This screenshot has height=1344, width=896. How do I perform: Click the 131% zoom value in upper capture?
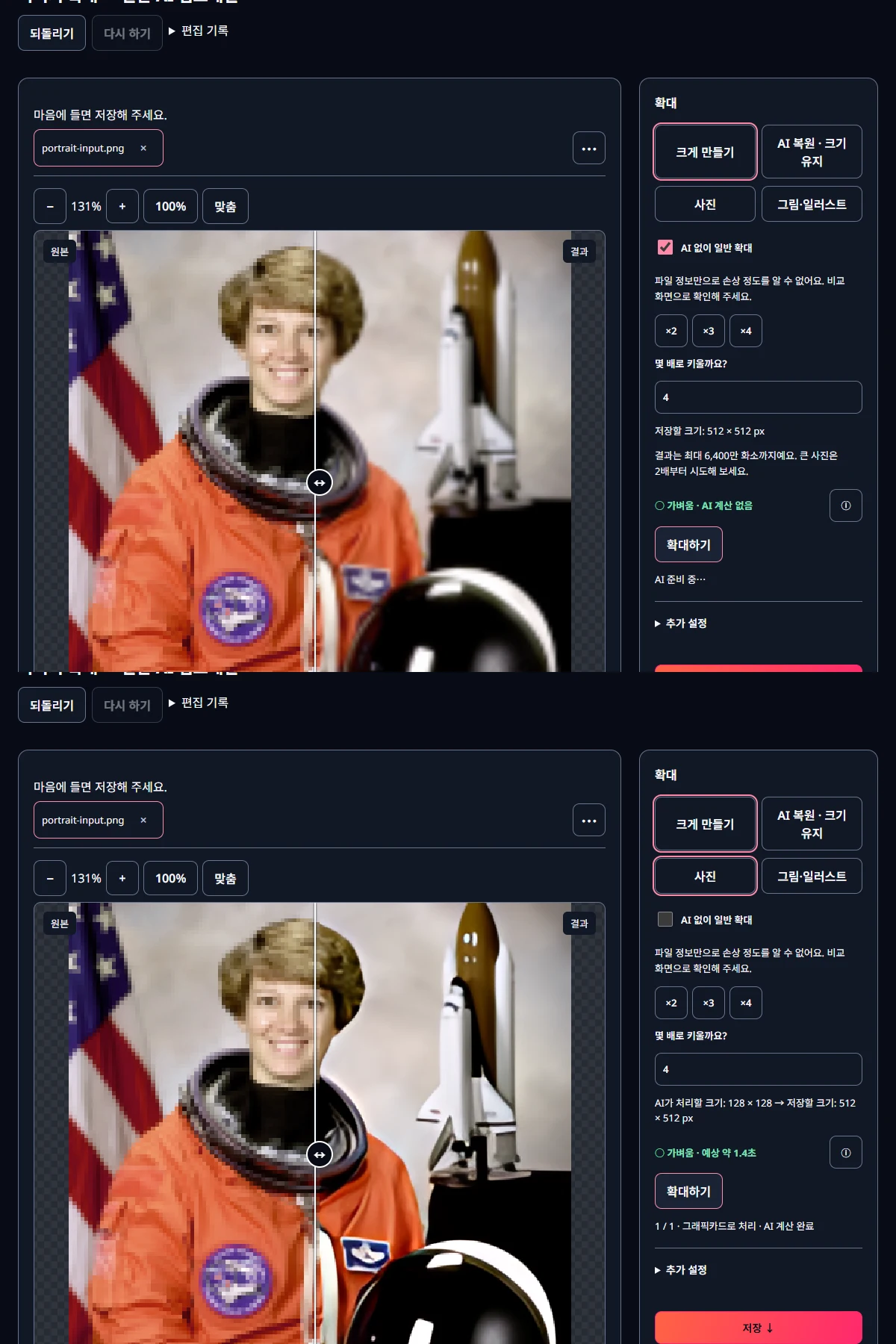point(86,206)
